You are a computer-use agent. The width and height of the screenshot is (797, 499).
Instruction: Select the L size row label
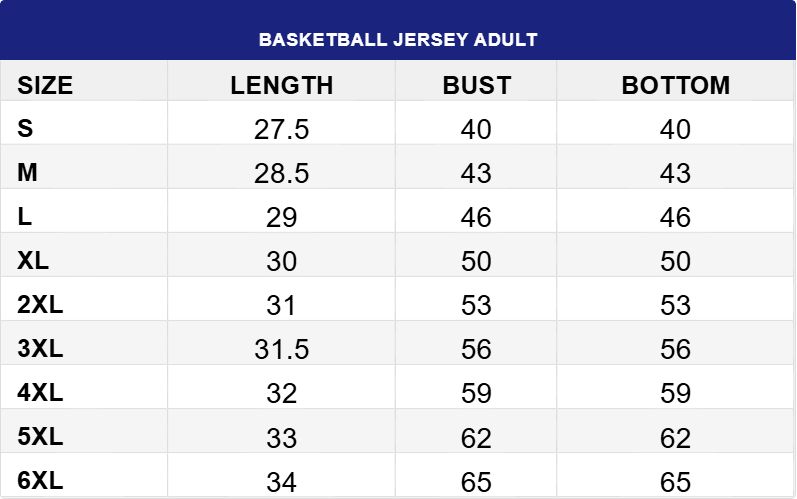tap(25, 217)
